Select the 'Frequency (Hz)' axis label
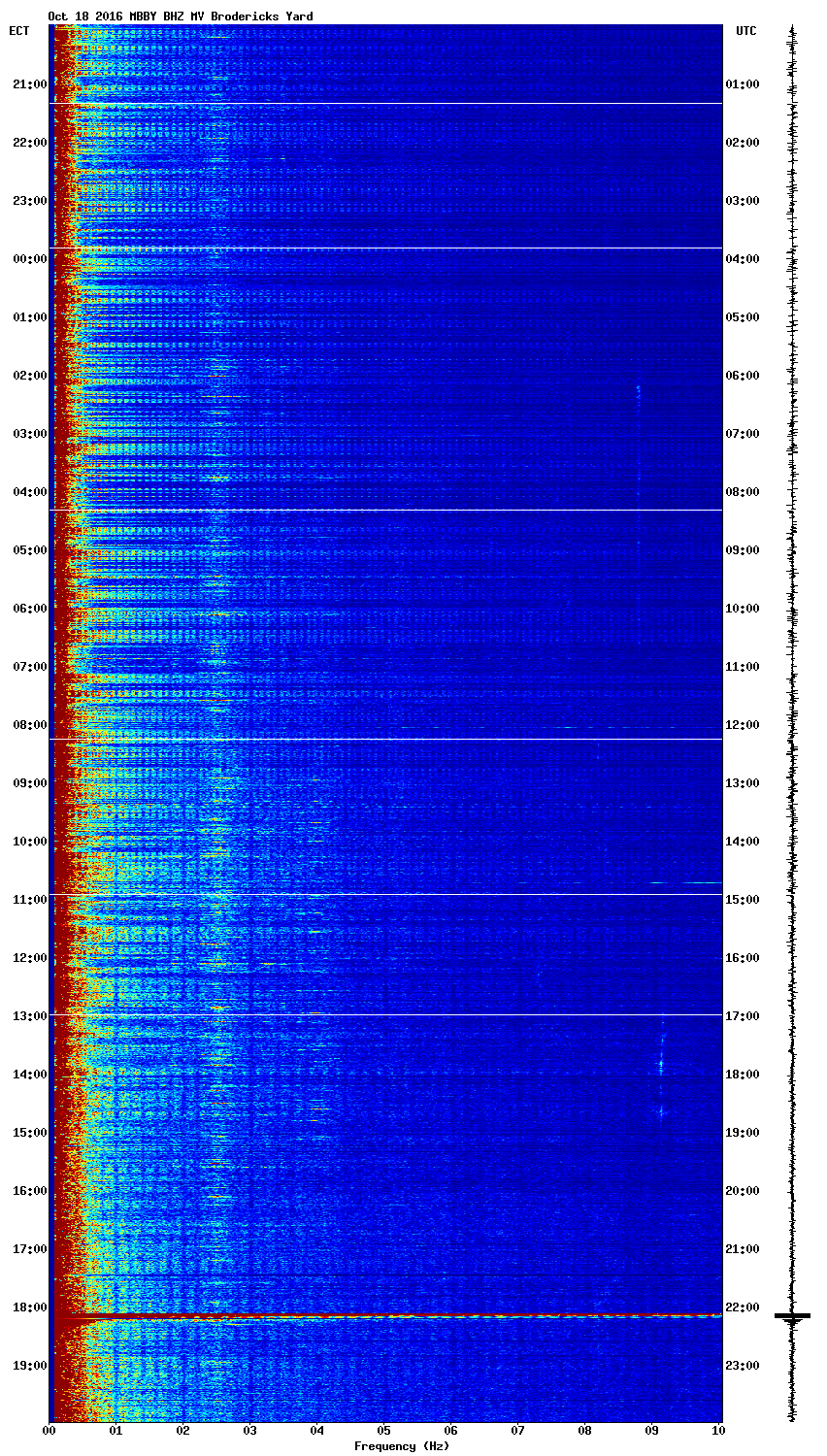Image resolution: width=827 pixels, height=1456 pixels. (x=401, y=1446)
